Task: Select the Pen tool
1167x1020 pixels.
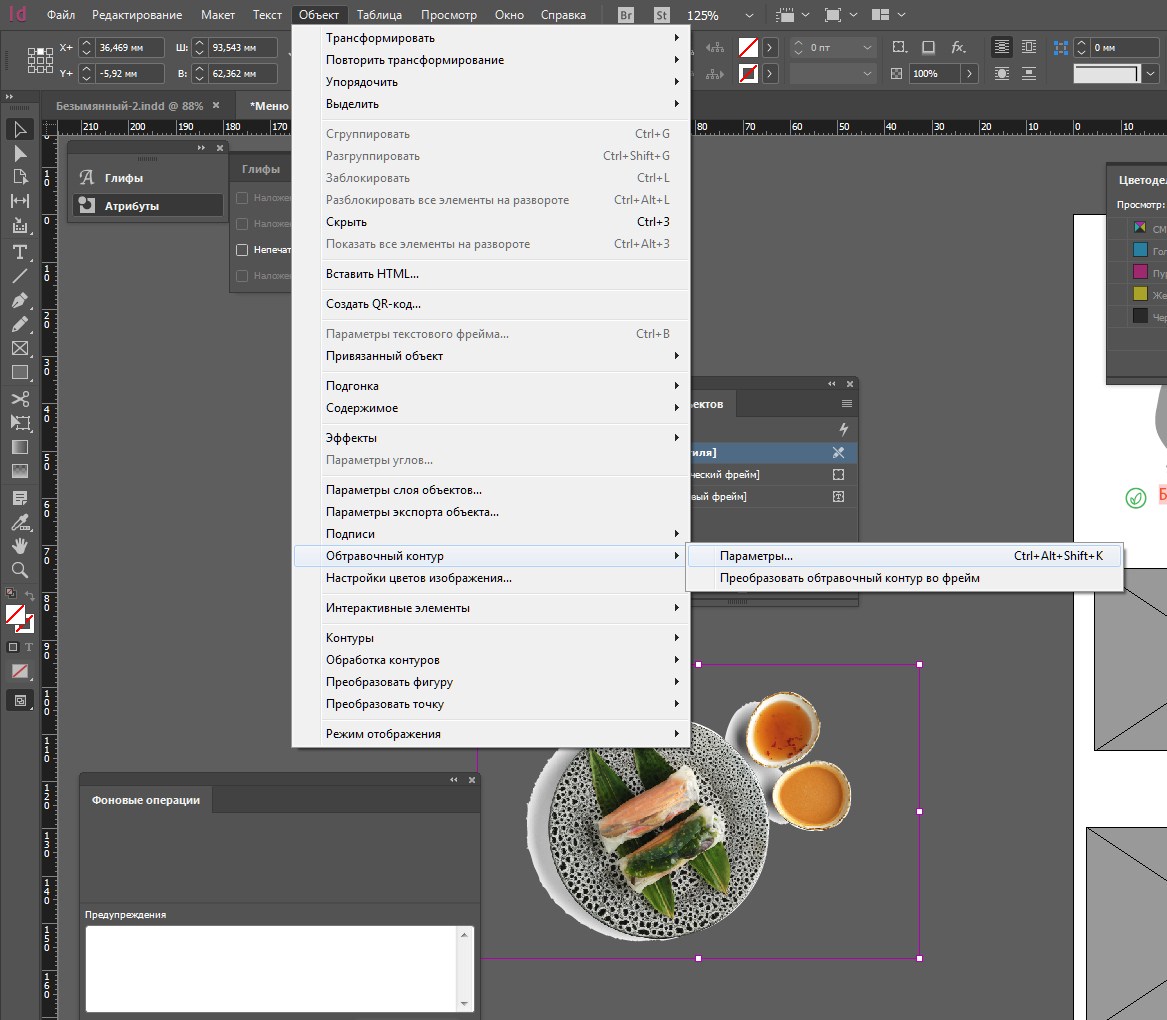Action: pos(19,300)
